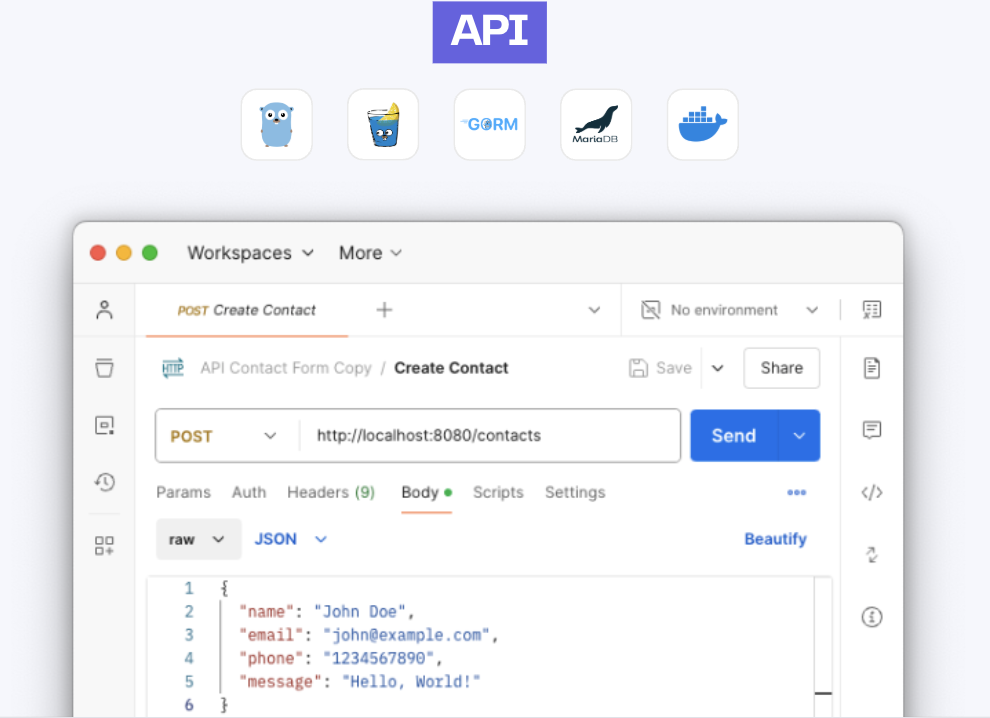Viewport: 990px width, 718px height.
Task: Open the request info icon
Action: [x=871, y=617]
